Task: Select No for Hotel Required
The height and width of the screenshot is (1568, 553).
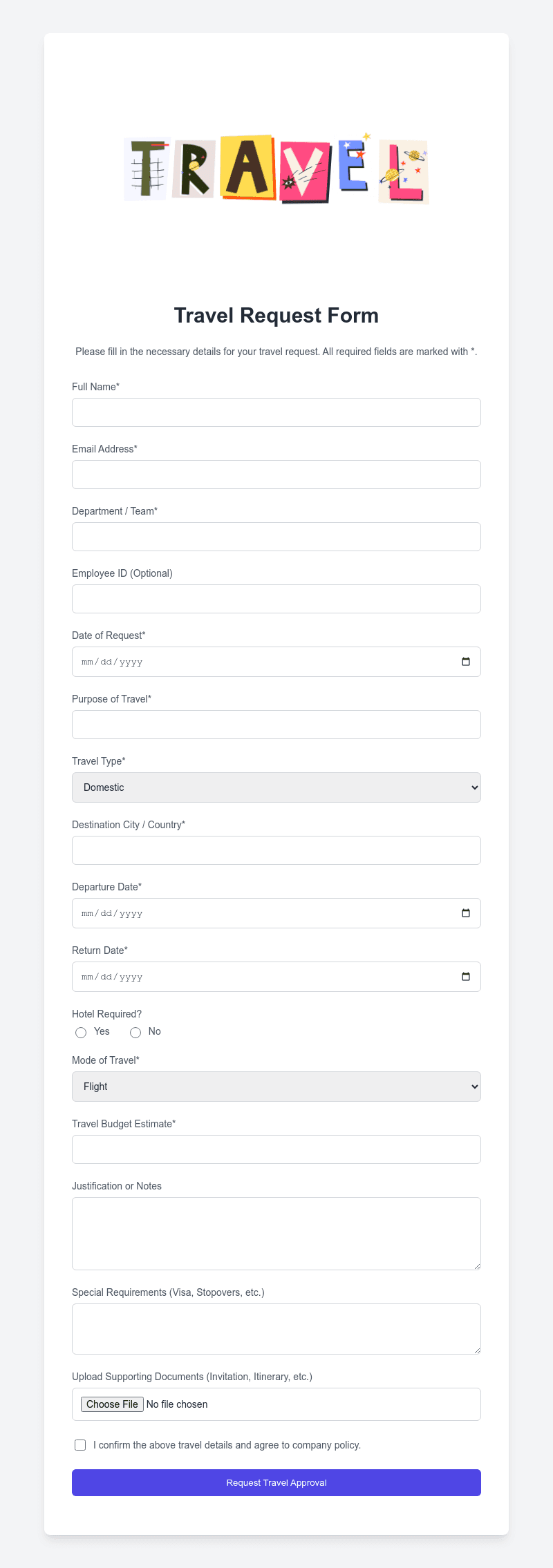Action: (x=135, y=1032)
